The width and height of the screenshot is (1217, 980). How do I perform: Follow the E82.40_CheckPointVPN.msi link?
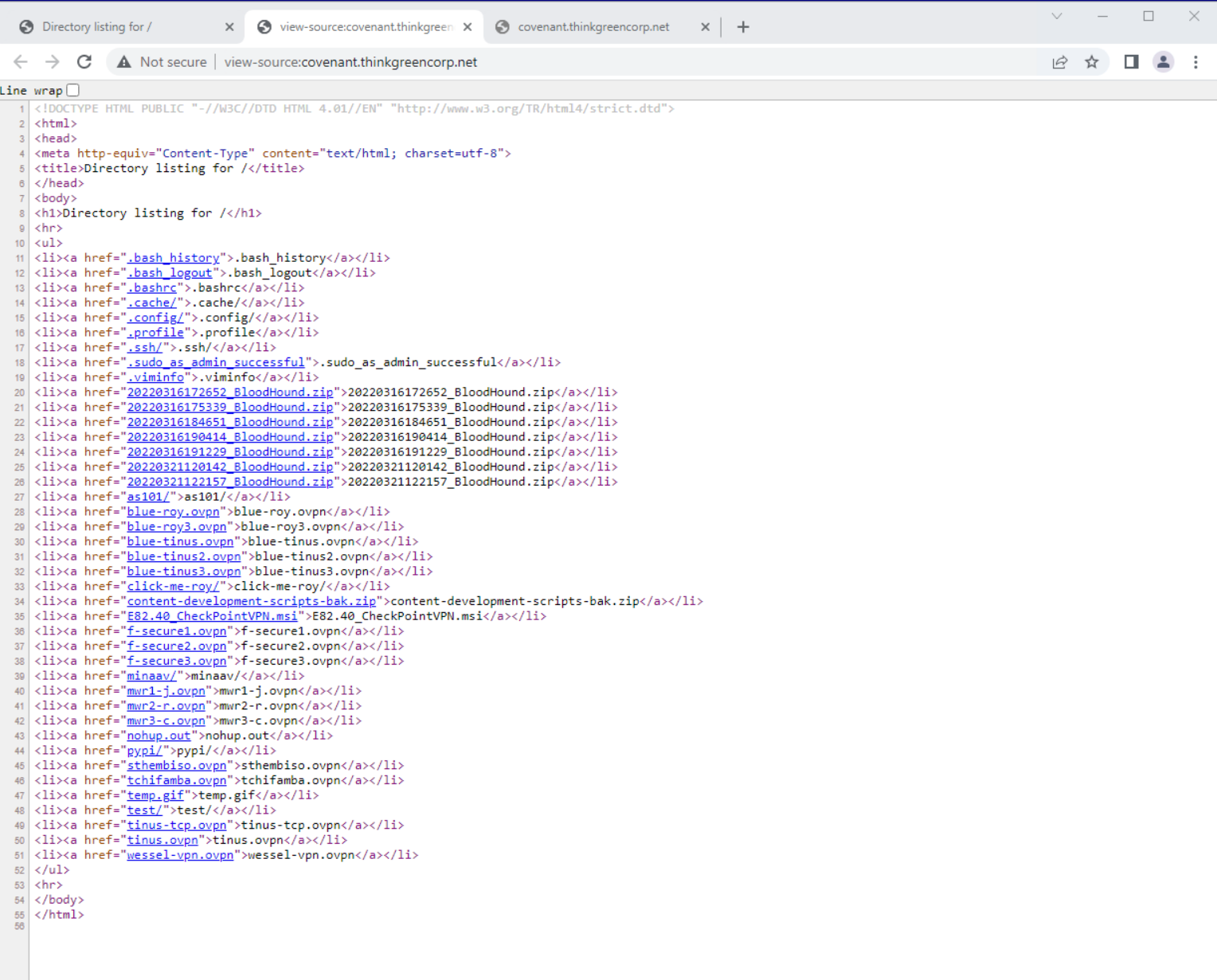[x=212, y=616]
